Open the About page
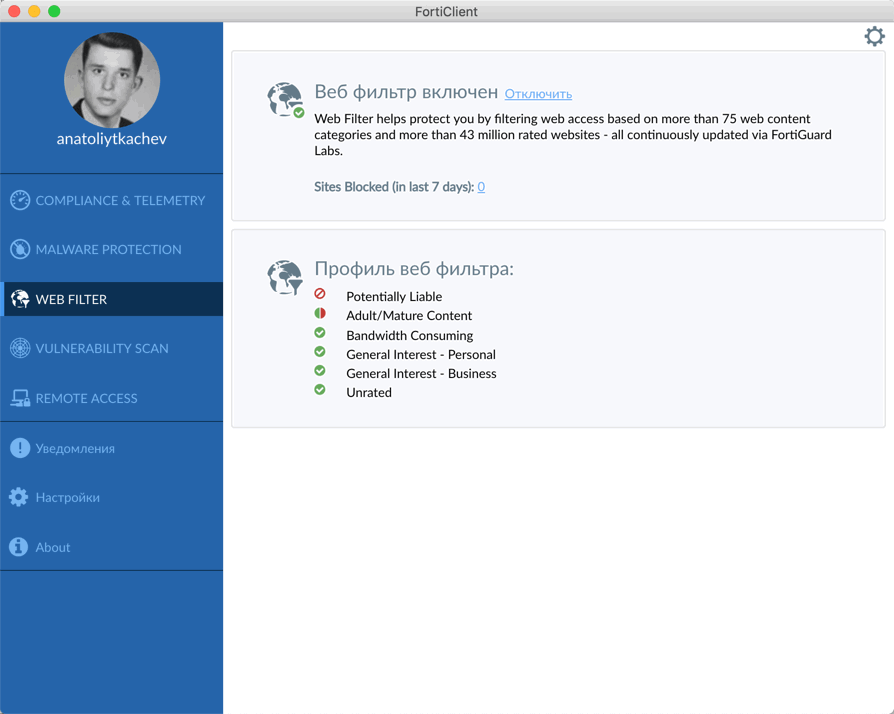Viewport: 894px width, 714px height. (x=112, y=547)
